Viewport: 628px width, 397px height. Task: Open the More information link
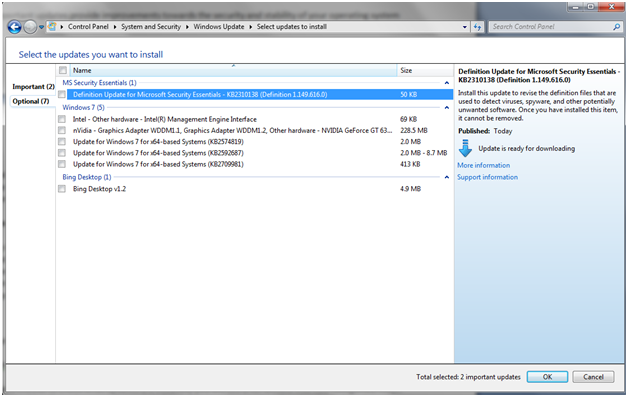pos(483,165)
